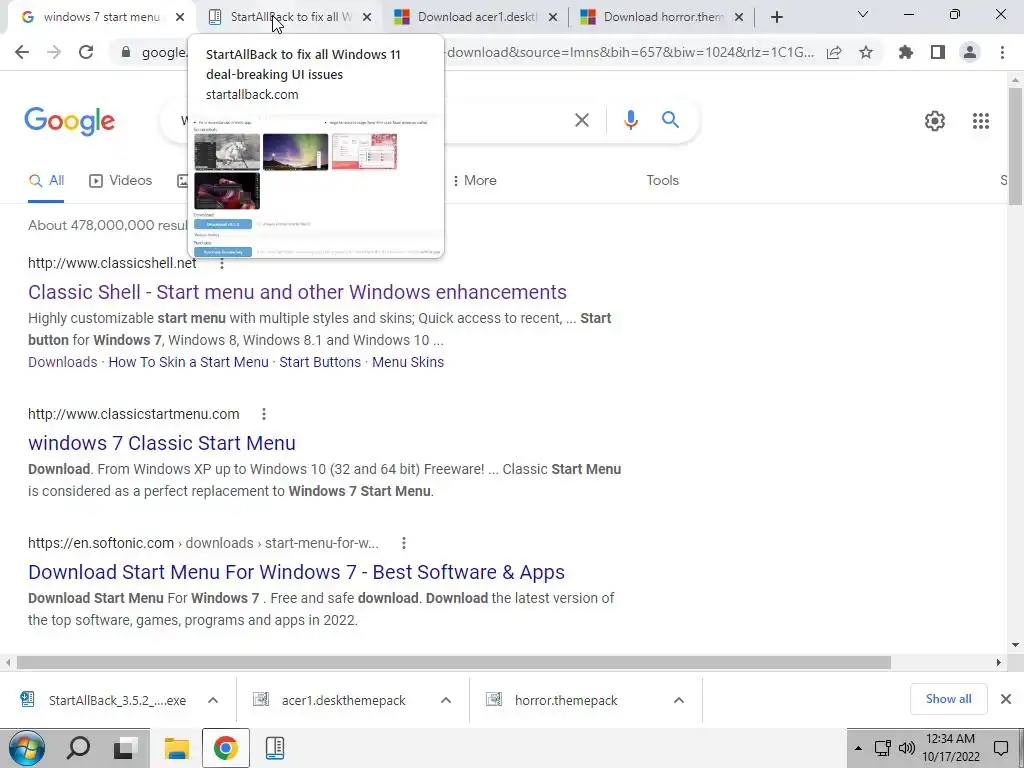Click the Google logo
Image resolution: width=1024 pixels, height=768 pixels.
pos(70,121)
